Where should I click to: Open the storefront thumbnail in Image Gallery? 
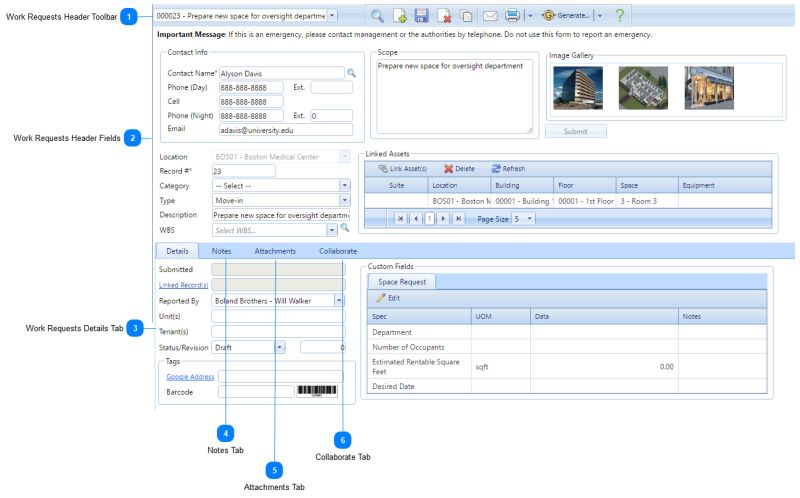709,88
